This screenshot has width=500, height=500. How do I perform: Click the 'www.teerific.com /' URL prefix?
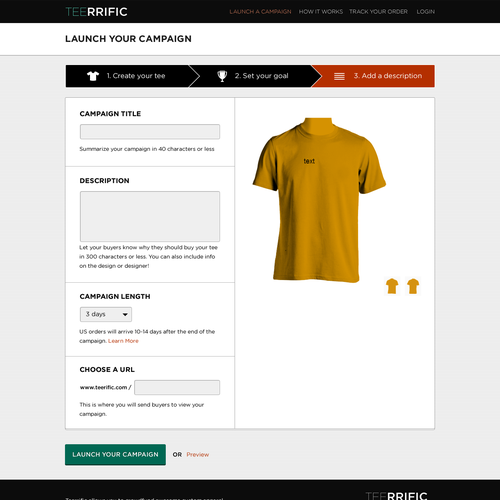click(105, 387)
